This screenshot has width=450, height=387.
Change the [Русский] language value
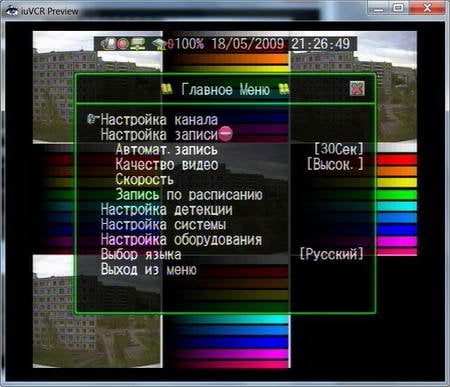click(332, 254)
